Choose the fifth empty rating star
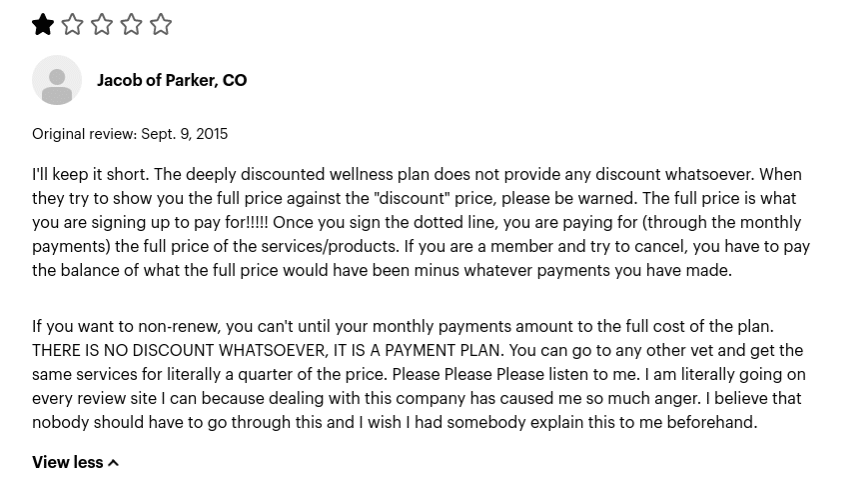 (161, 25)
